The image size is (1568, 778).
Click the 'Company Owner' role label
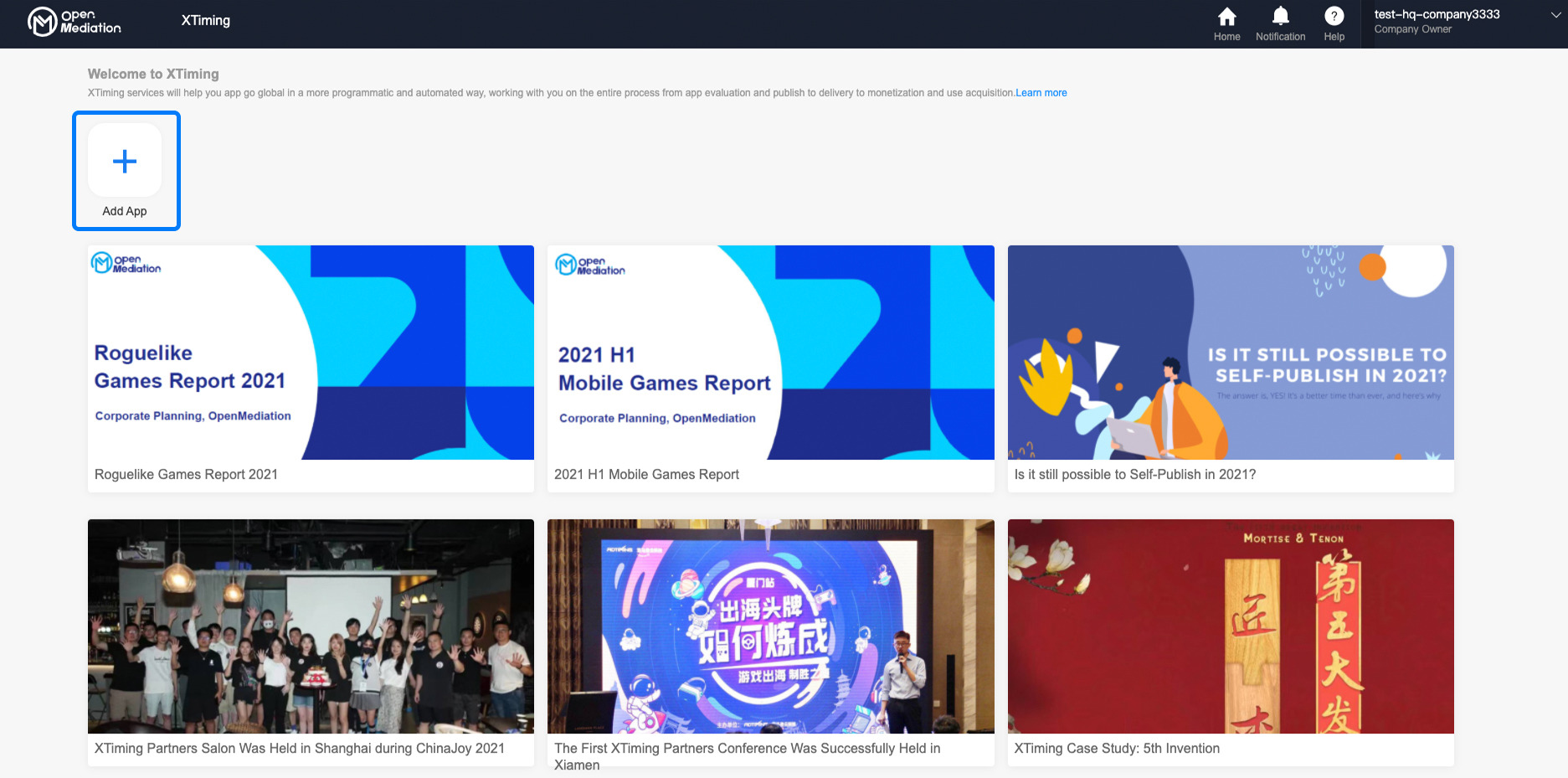1412,29
